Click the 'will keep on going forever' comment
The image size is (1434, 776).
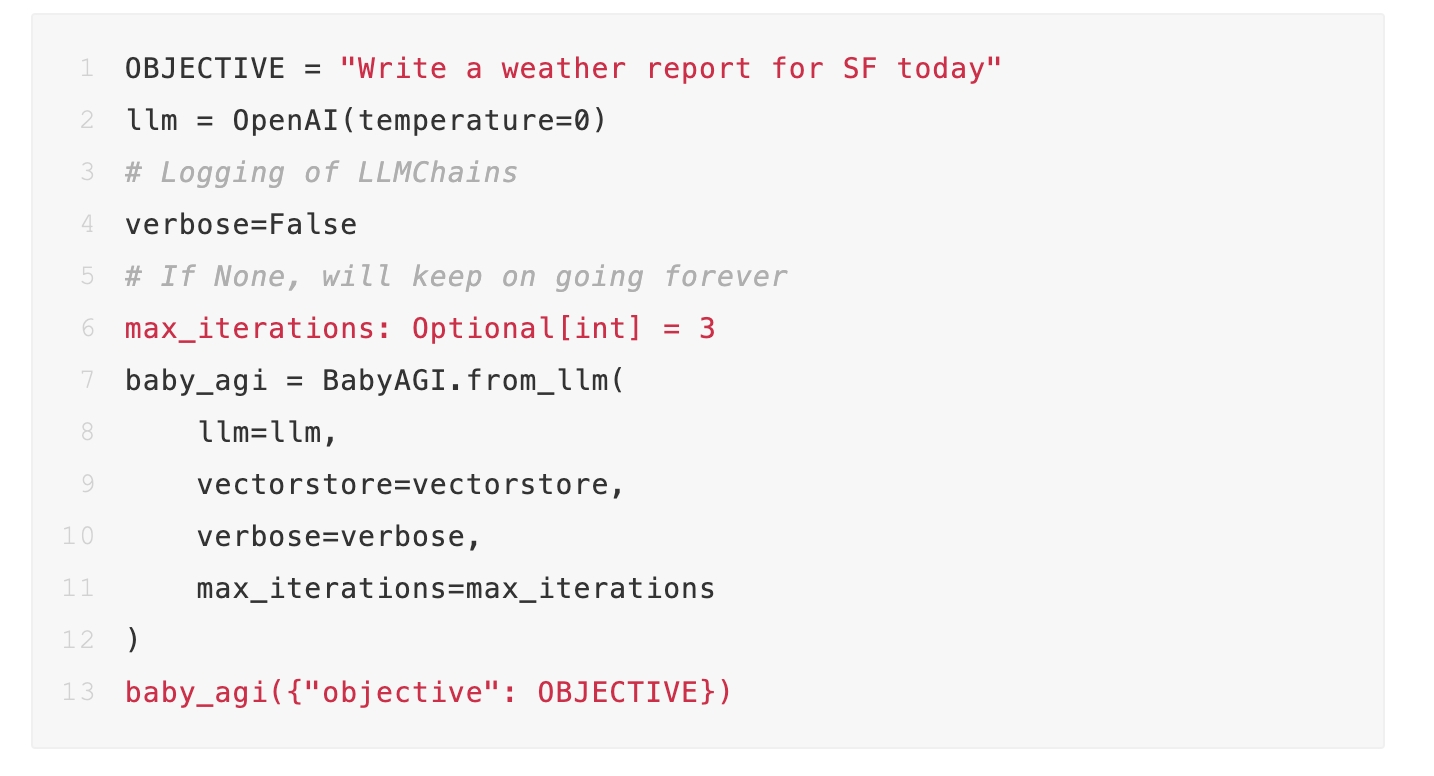tap(554, 277)
